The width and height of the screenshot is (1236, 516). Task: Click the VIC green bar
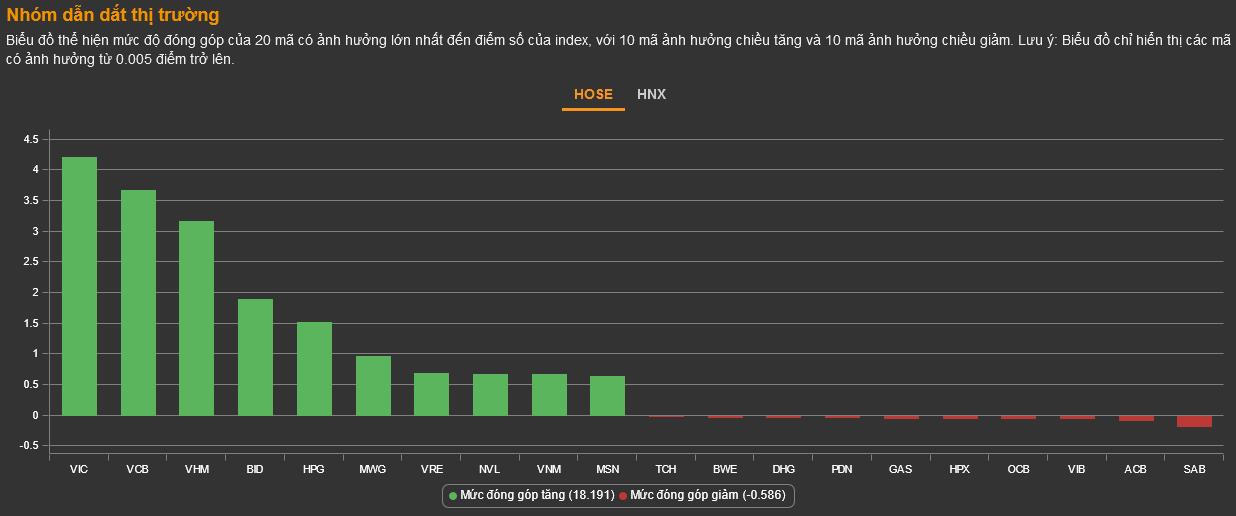pyautogui.click(x=79, y=286)
